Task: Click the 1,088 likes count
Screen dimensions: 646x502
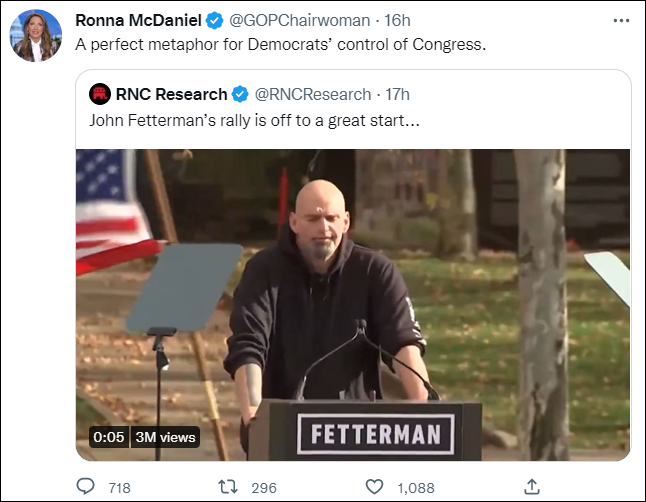Action: [x=416, y=488]
